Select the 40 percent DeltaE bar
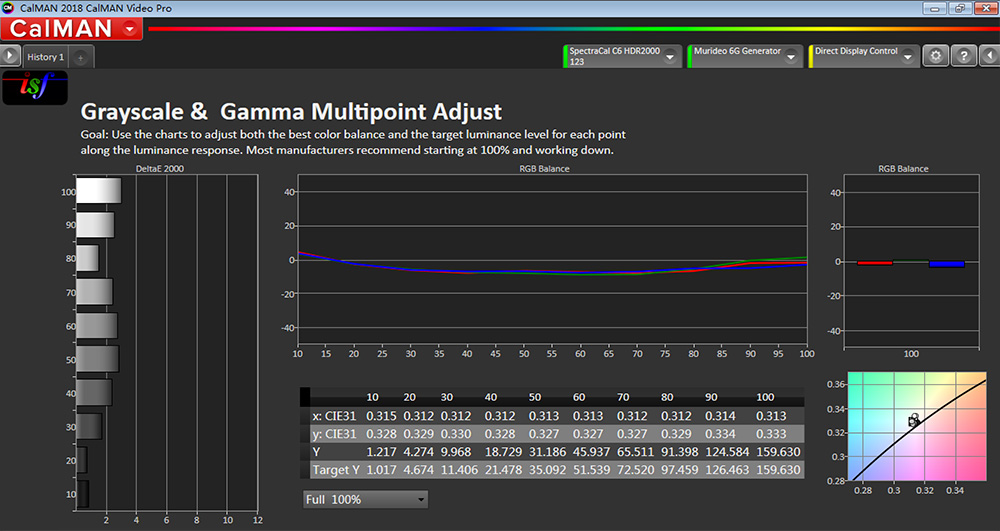The width and height of the screenshot is (1000, 531). pos(94,393)
